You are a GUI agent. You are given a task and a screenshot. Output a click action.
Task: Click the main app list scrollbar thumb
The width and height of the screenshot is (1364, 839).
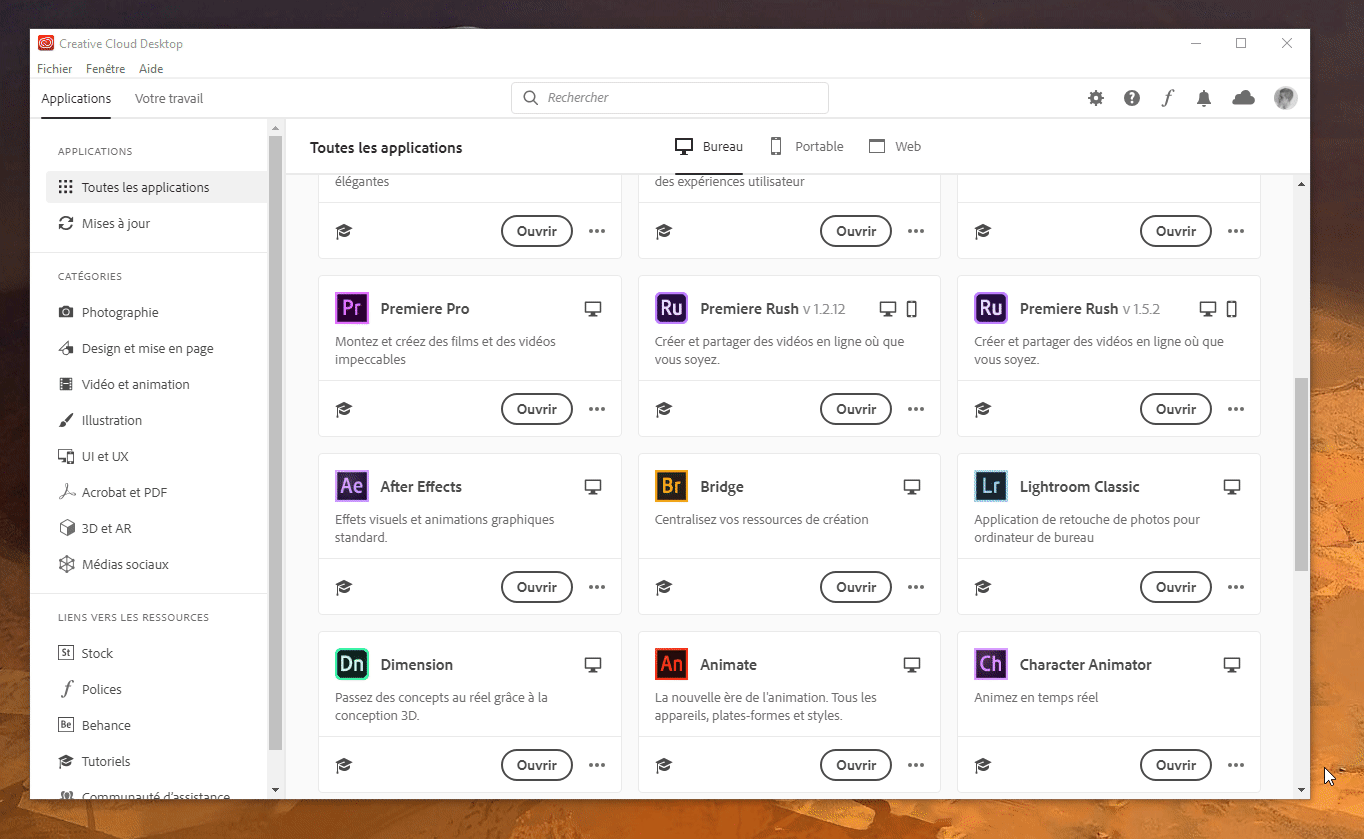tap(1301, 473)
